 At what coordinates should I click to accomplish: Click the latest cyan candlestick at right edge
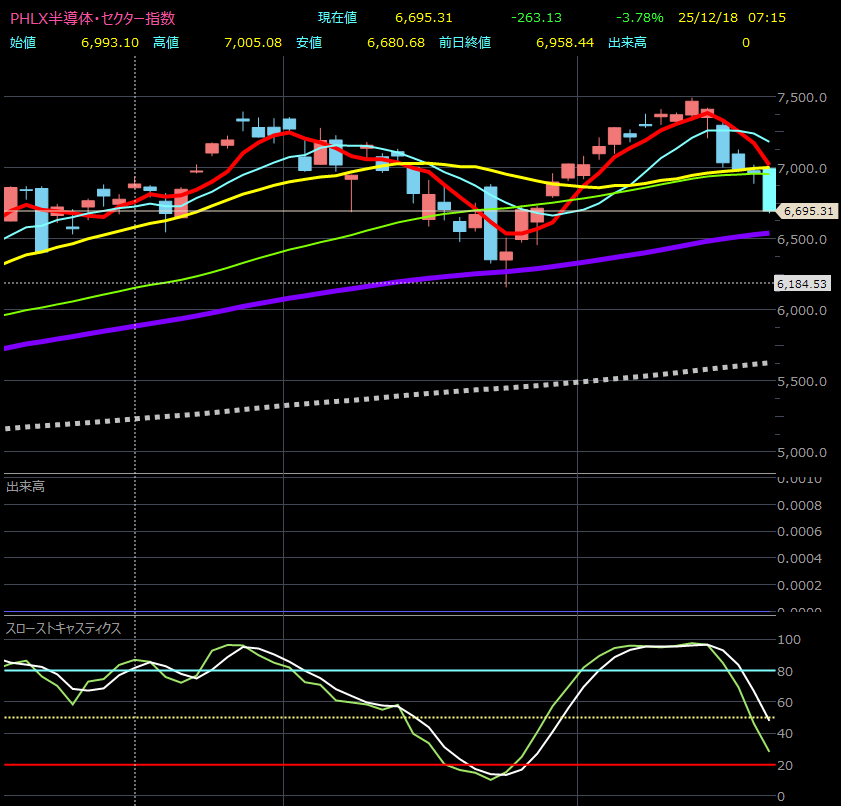(x=769, y=189)
